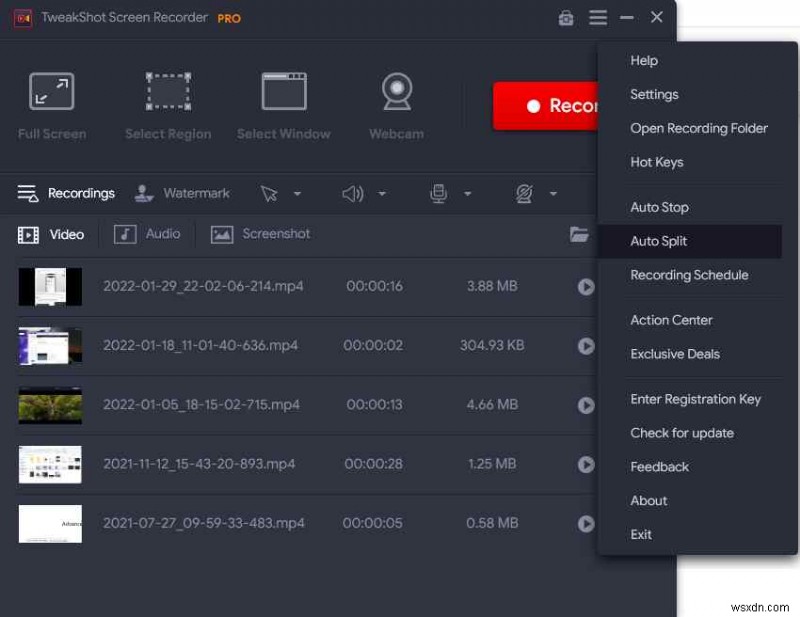Image resolution: width=800 pixels, height=617 pixels.
Task: Select file name 2022-01-29_22-02-06-214.mp4
Action: [x=203, y=286]
